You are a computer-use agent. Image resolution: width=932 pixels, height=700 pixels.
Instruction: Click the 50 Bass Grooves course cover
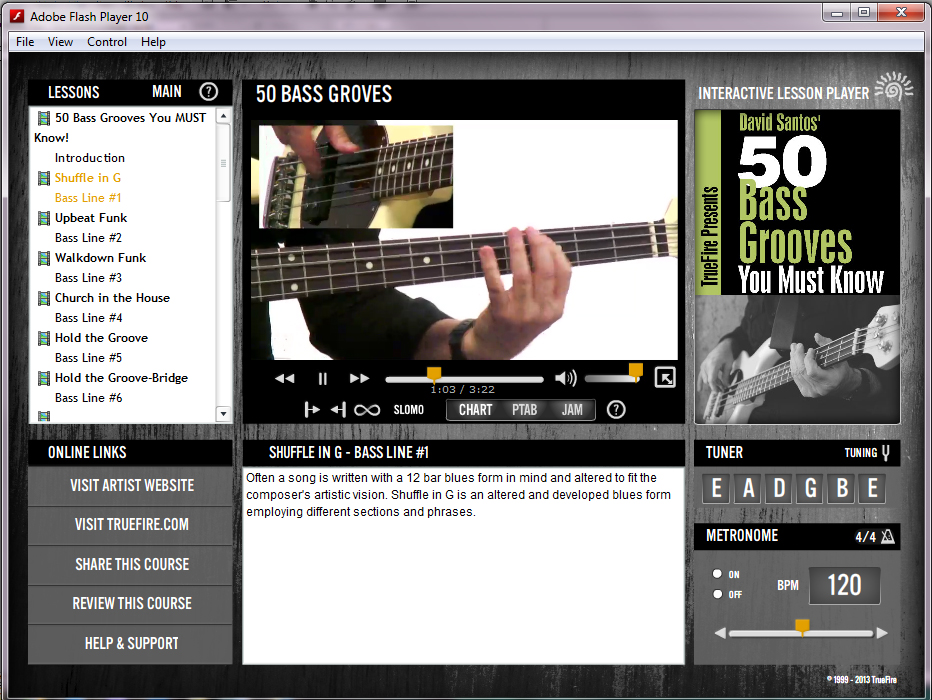797,266
